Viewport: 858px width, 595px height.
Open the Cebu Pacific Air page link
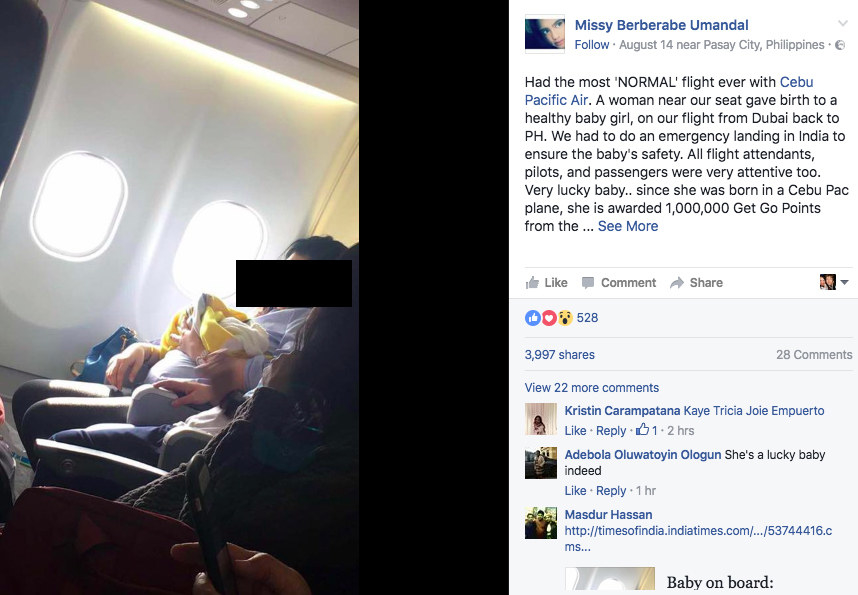point(669,91)
